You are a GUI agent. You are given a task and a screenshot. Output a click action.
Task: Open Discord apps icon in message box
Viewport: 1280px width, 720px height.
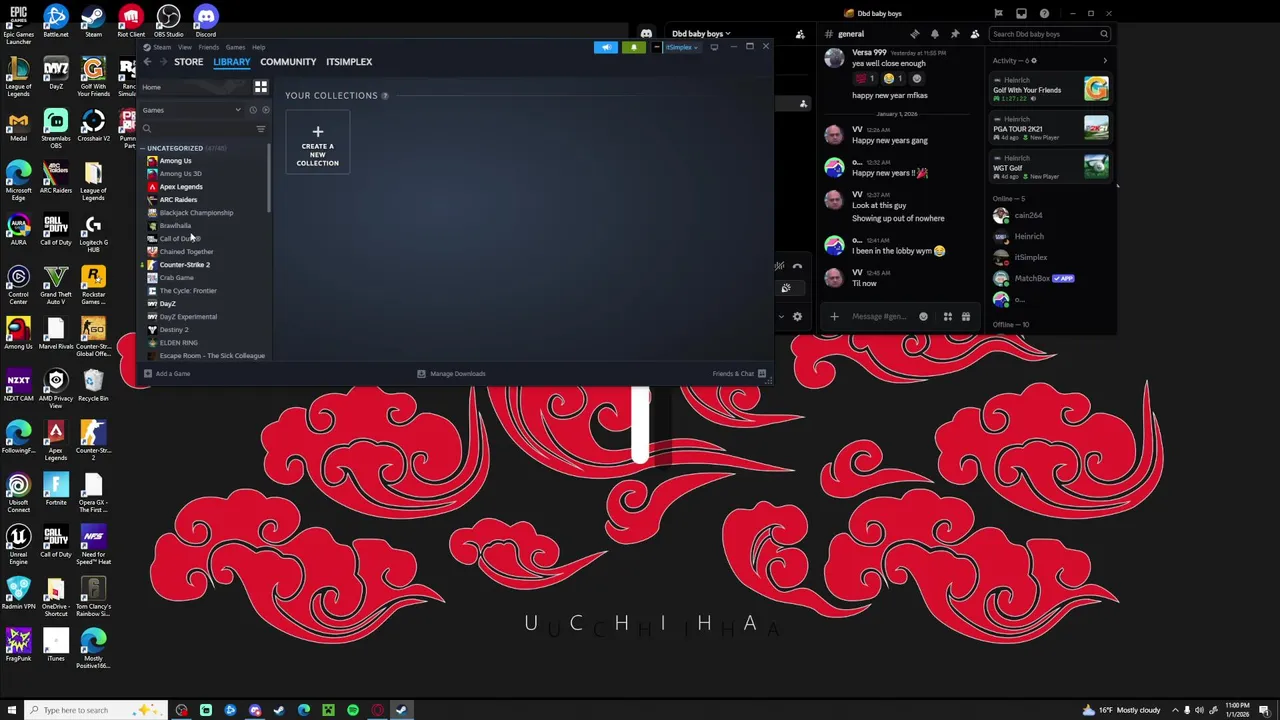[947, 317]
